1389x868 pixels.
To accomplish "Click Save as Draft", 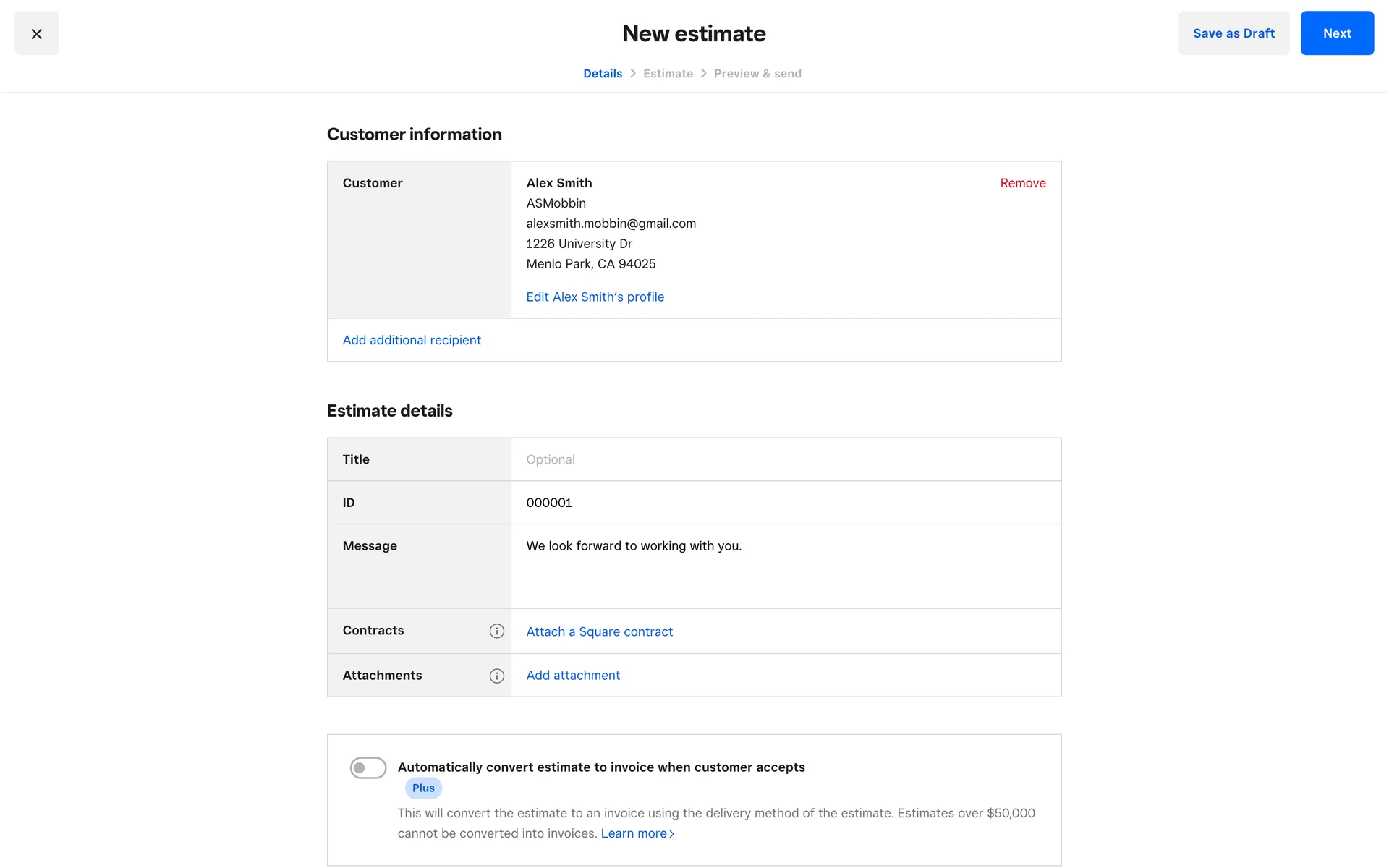I will [x=1233, y=33].
